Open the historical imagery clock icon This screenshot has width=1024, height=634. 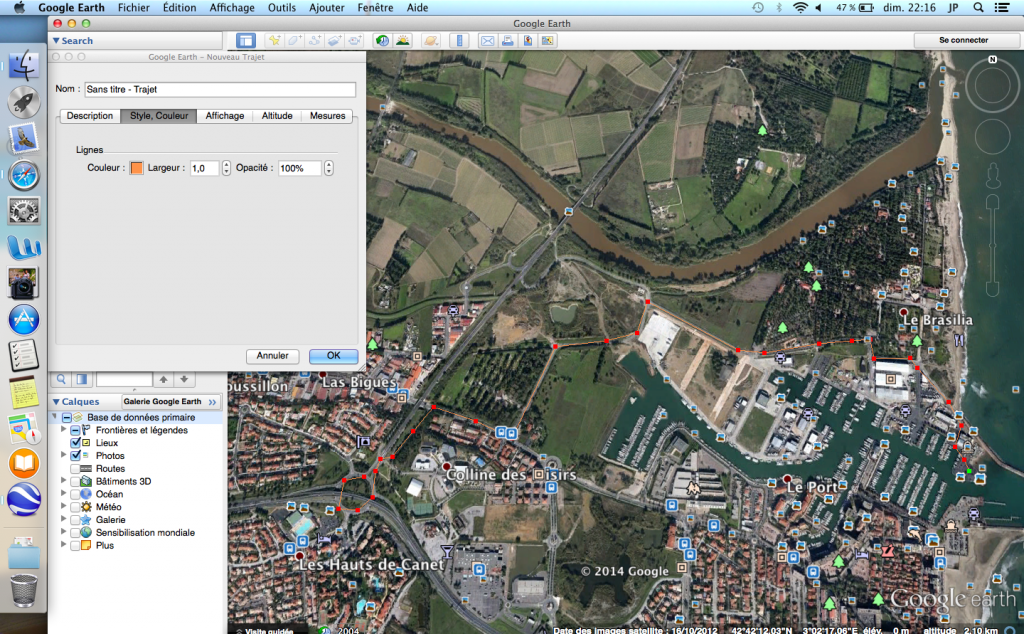coord(382,41)
